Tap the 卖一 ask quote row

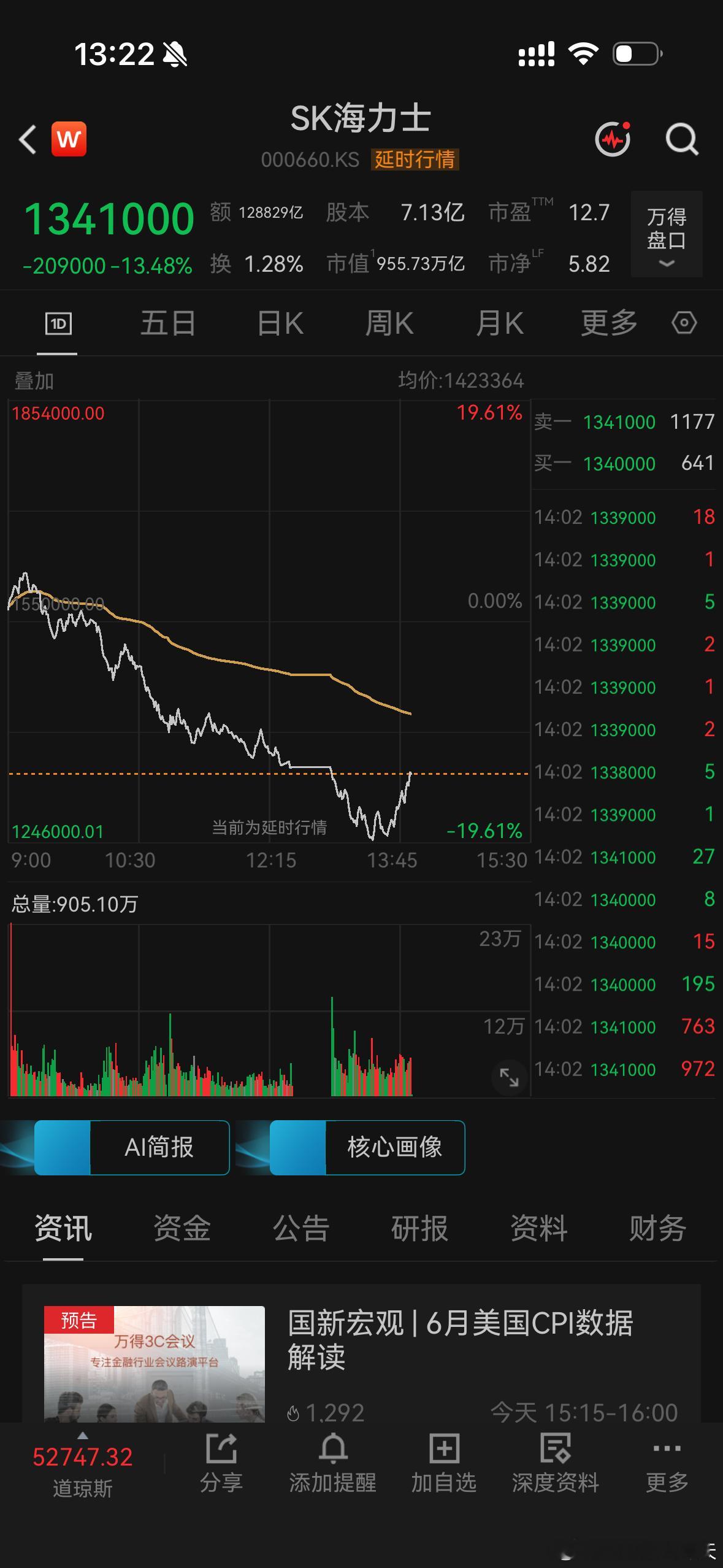(x=624, y=422)
